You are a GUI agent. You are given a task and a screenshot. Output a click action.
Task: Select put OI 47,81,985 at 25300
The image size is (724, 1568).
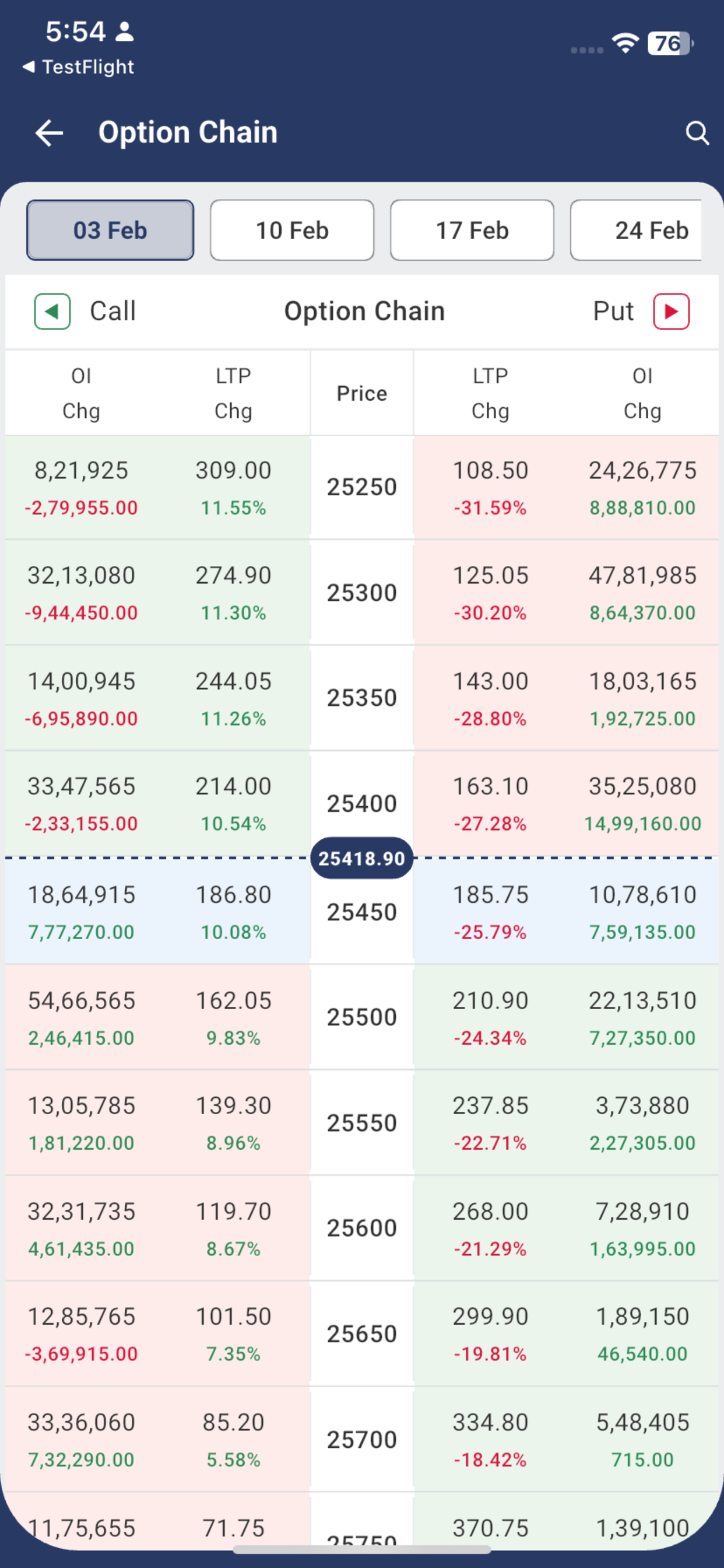tap(642, 576)
